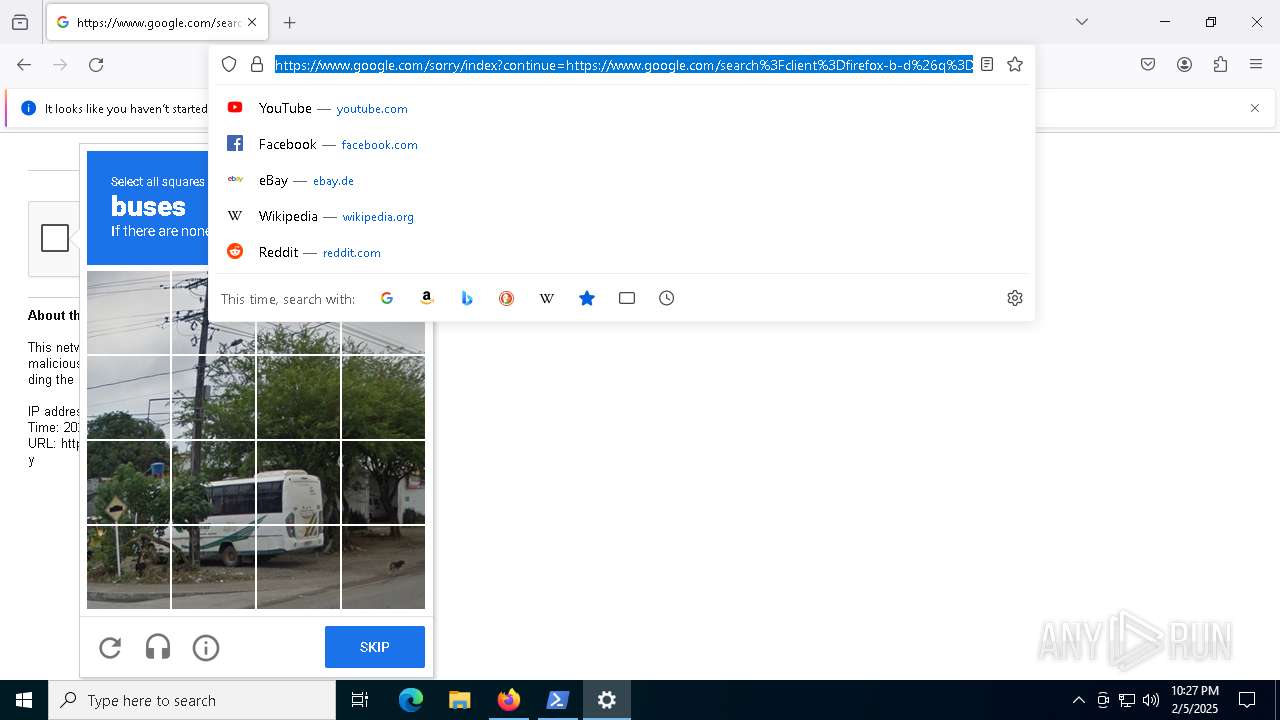Select captcha tile showing bus rear
Viewport: 1280px width, 720px height.
click(298, 482)
